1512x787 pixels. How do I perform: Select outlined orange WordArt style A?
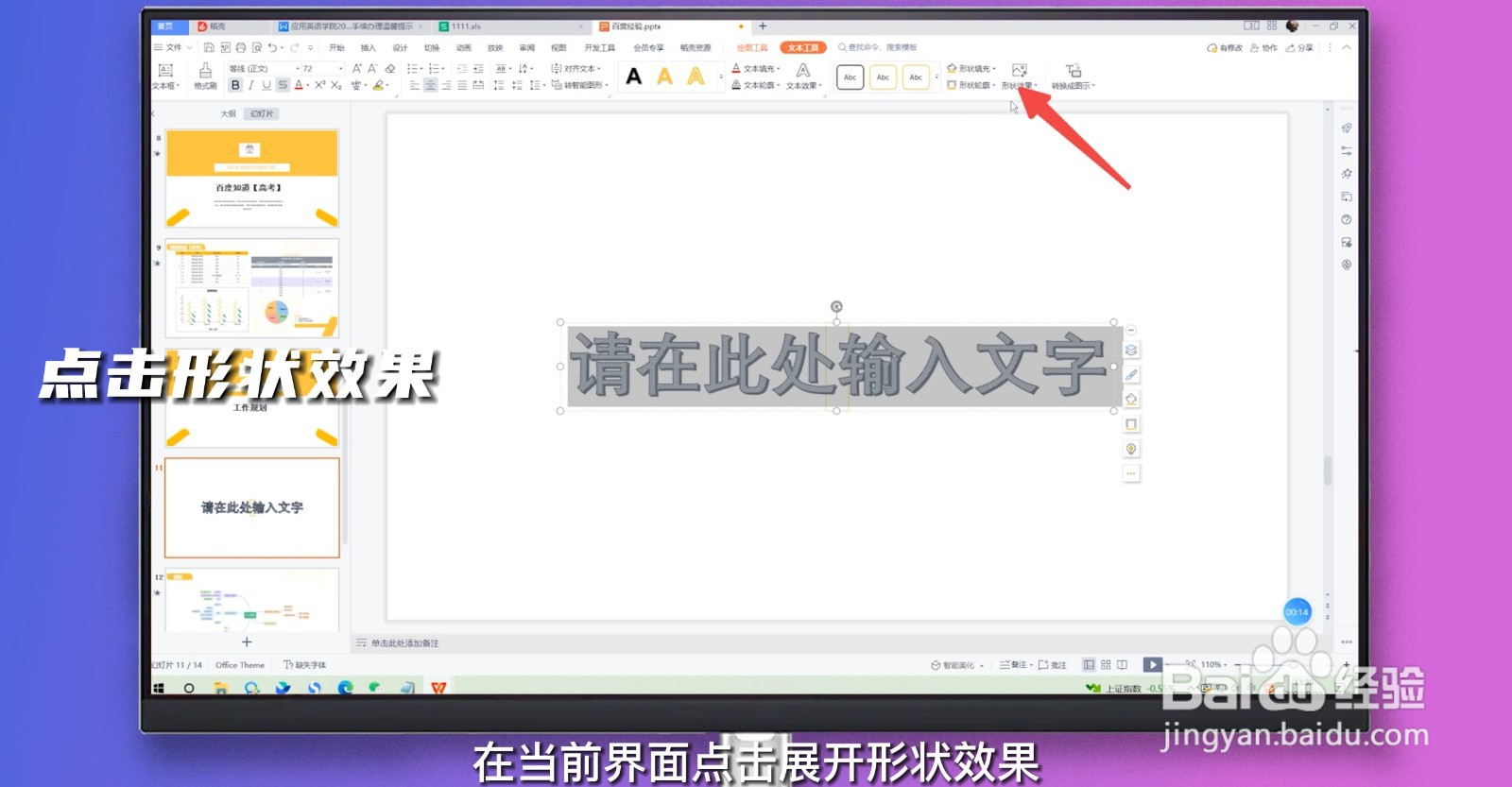(696, 77)
